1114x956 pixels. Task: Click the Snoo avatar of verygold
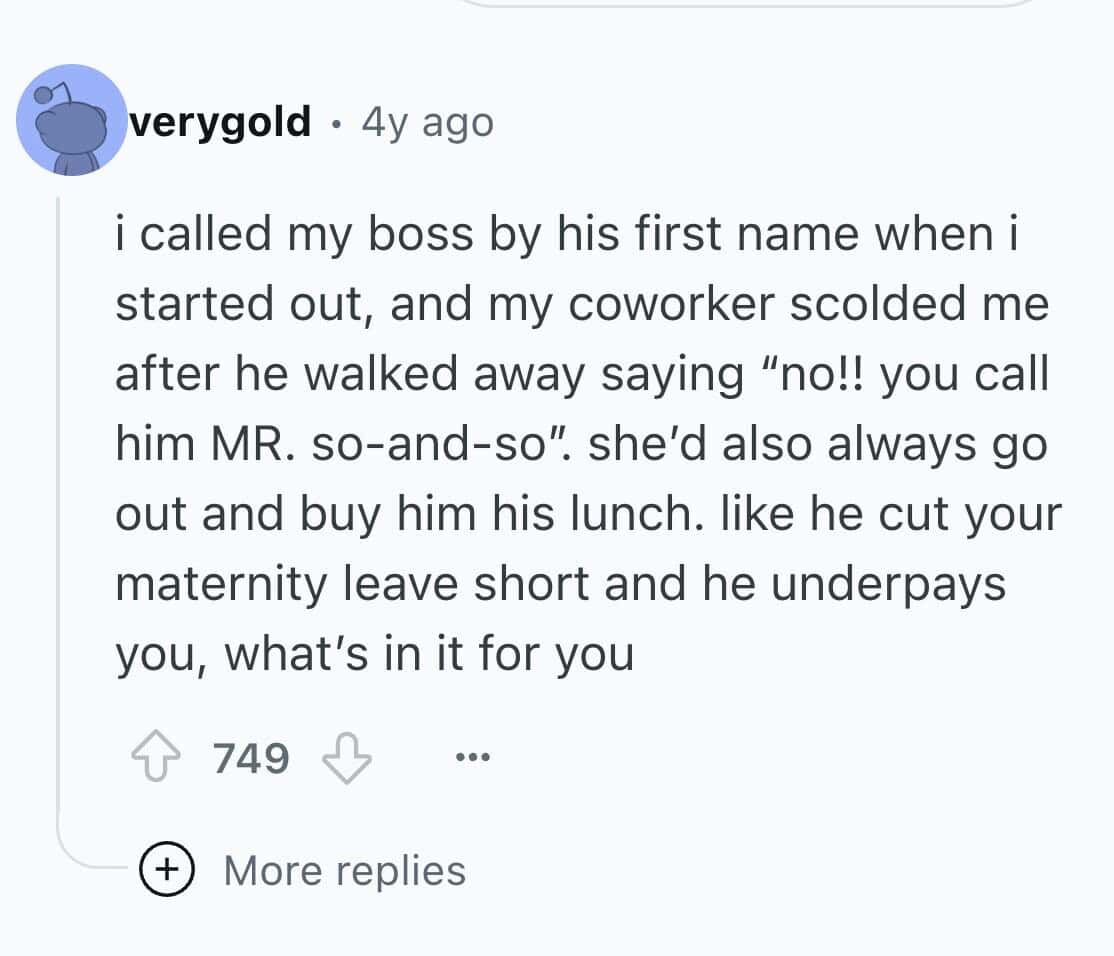tap(72, 121)
